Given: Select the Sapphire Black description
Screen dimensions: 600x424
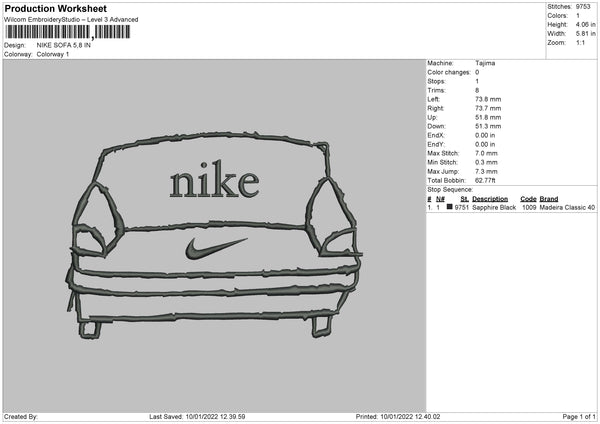Looking at the screenshot, I should pyautogui.click(x=494, y=207).
